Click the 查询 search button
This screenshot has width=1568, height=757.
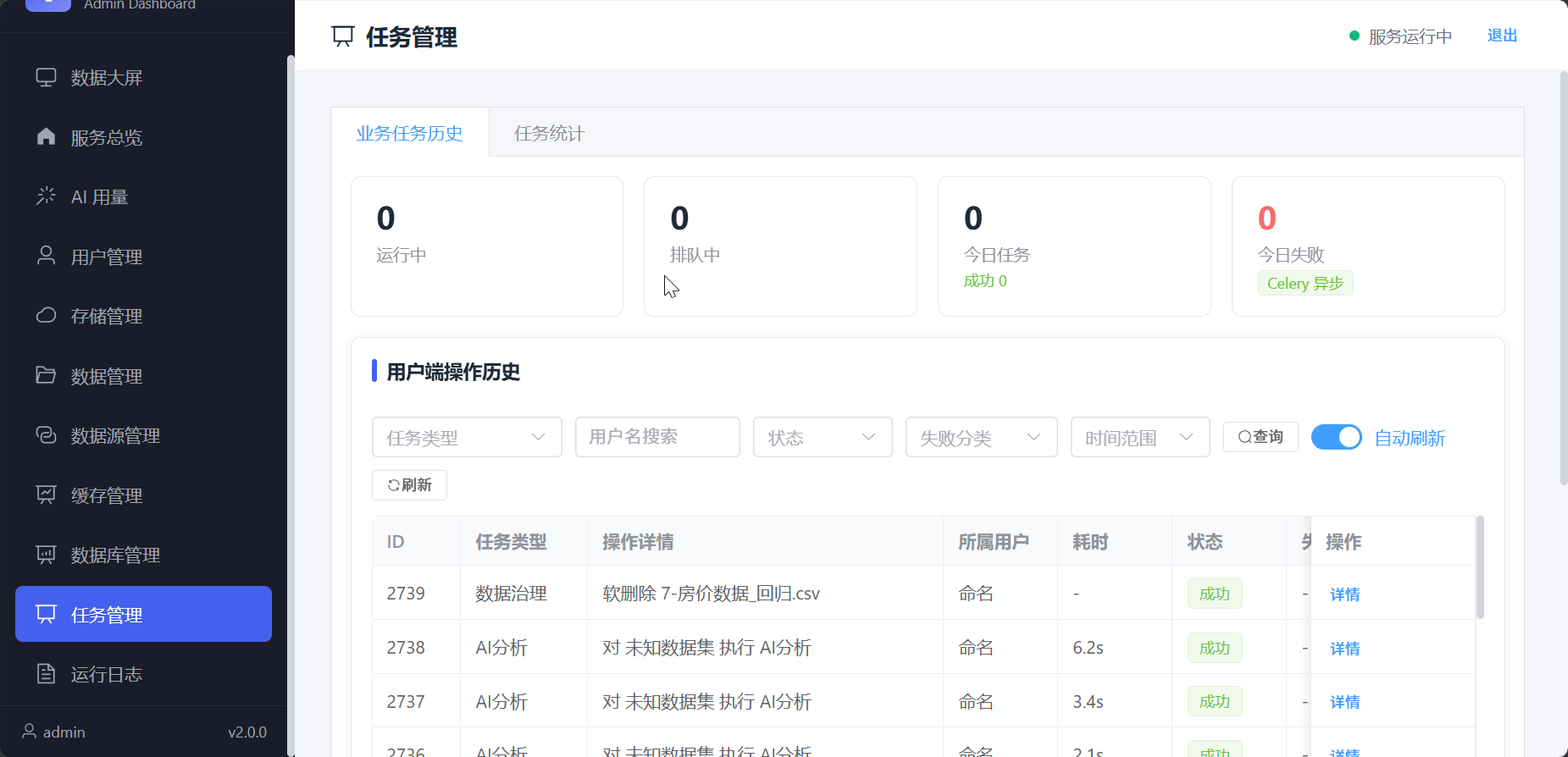[1260, 437]
